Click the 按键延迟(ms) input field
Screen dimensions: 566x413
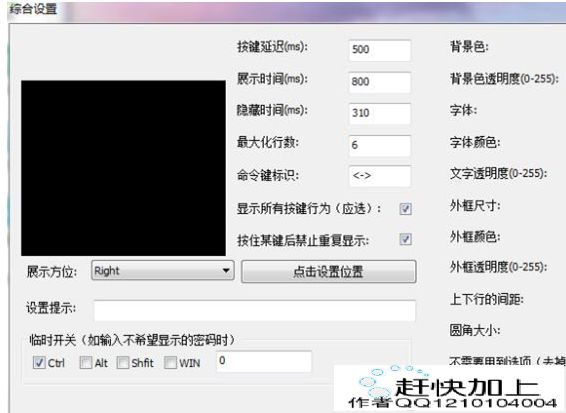pos(380,50)
